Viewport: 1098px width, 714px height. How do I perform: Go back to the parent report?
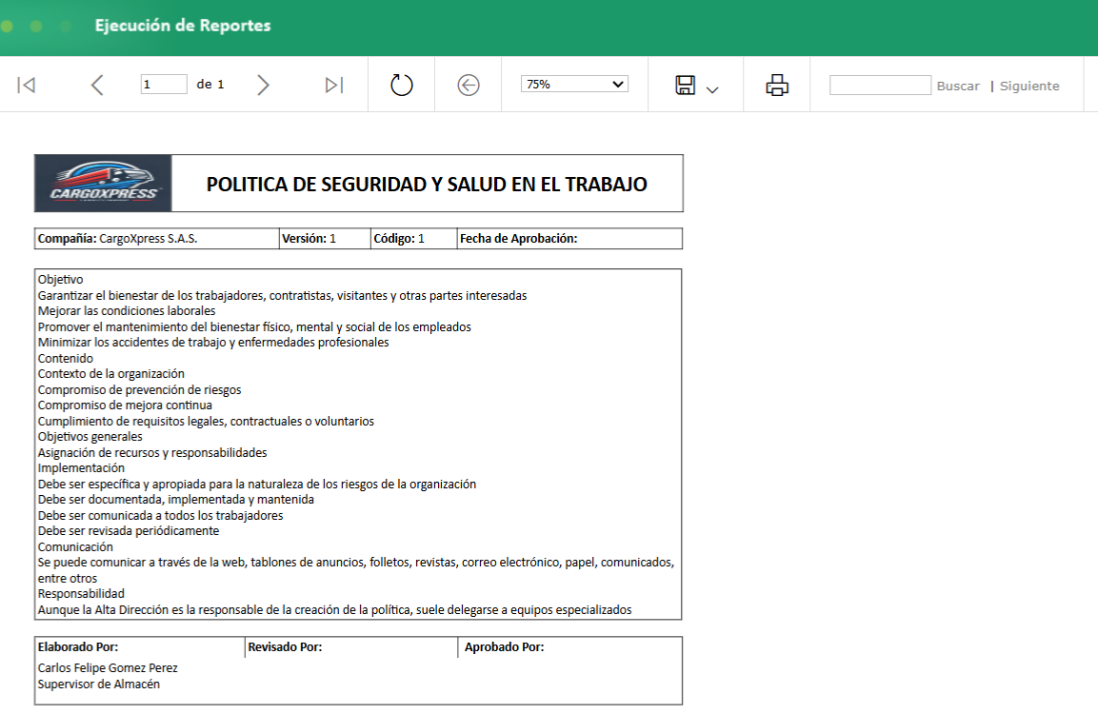(x=468, y=84)
